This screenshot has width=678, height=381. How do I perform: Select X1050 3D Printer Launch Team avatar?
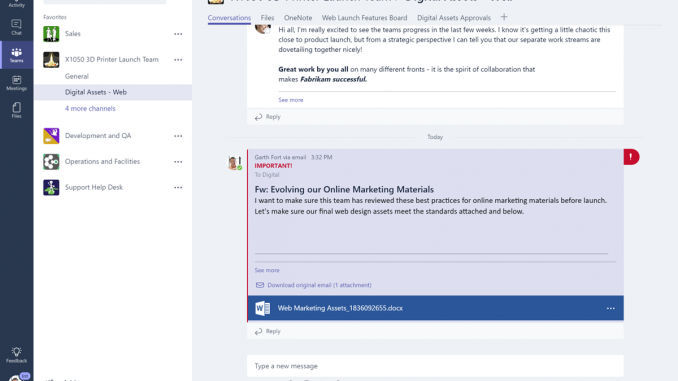click(x=51, y=60)
